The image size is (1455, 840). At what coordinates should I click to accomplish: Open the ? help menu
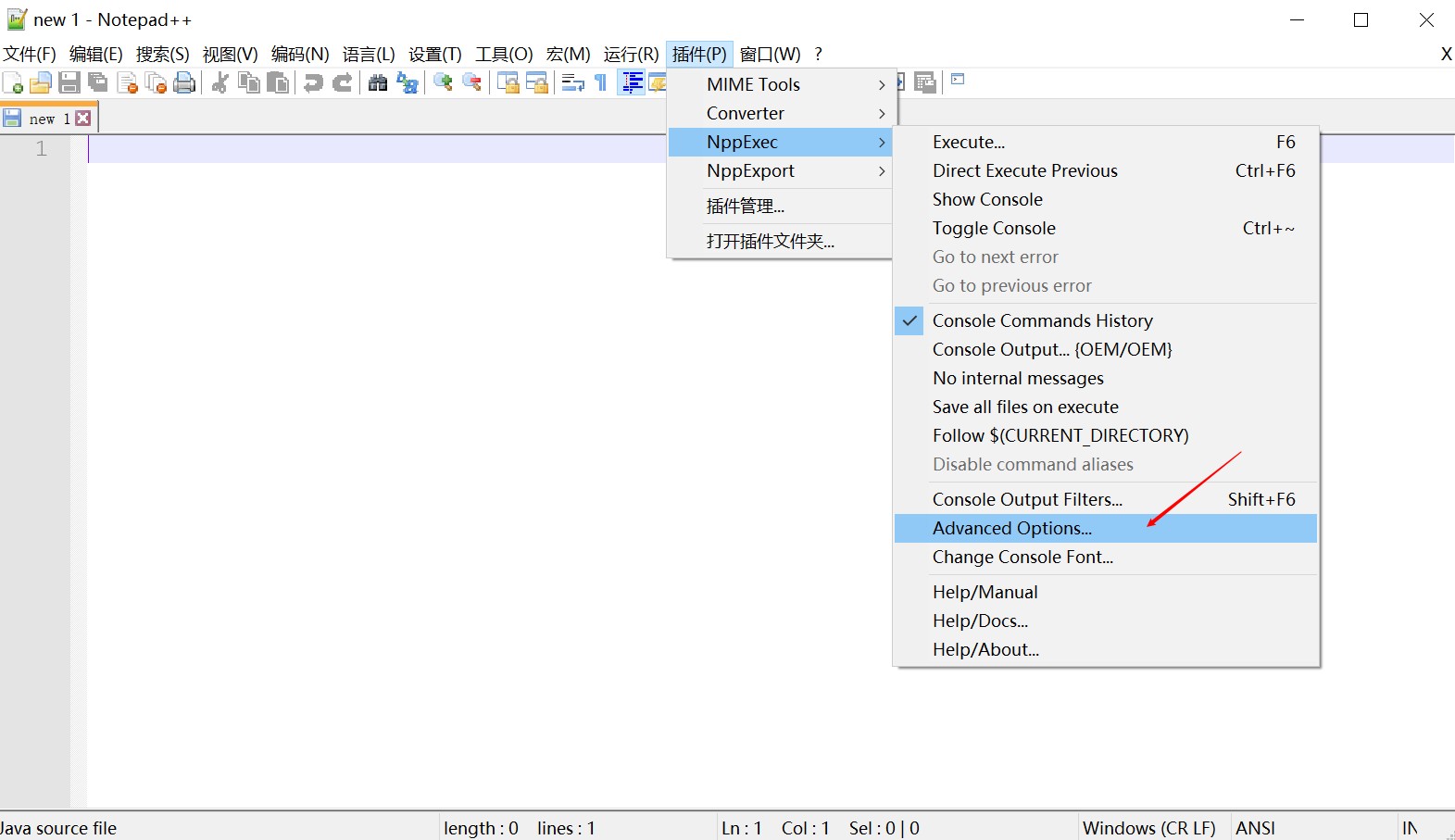[818, 54]
